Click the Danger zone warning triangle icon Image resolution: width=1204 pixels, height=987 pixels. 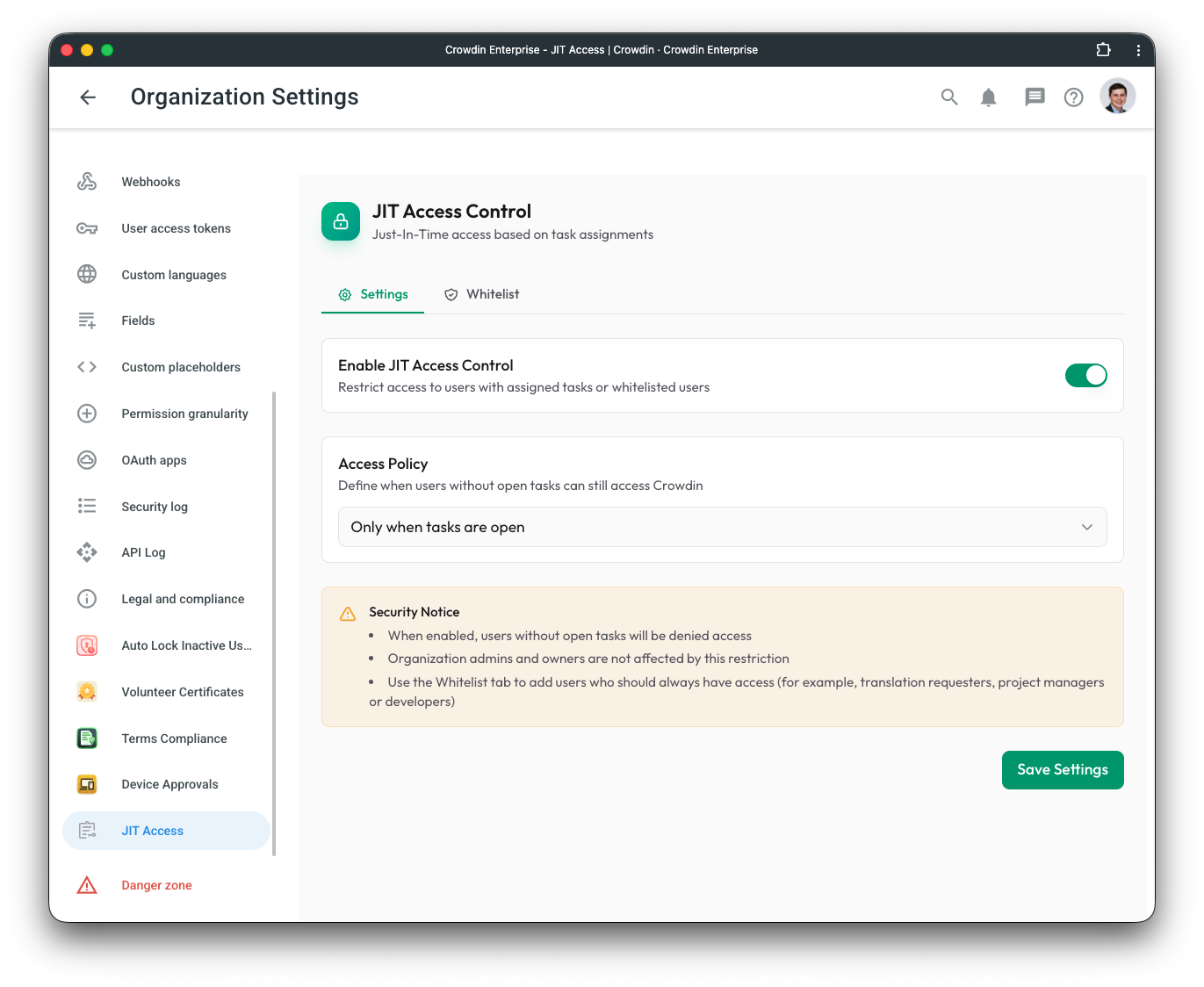[x=87, y=885]
